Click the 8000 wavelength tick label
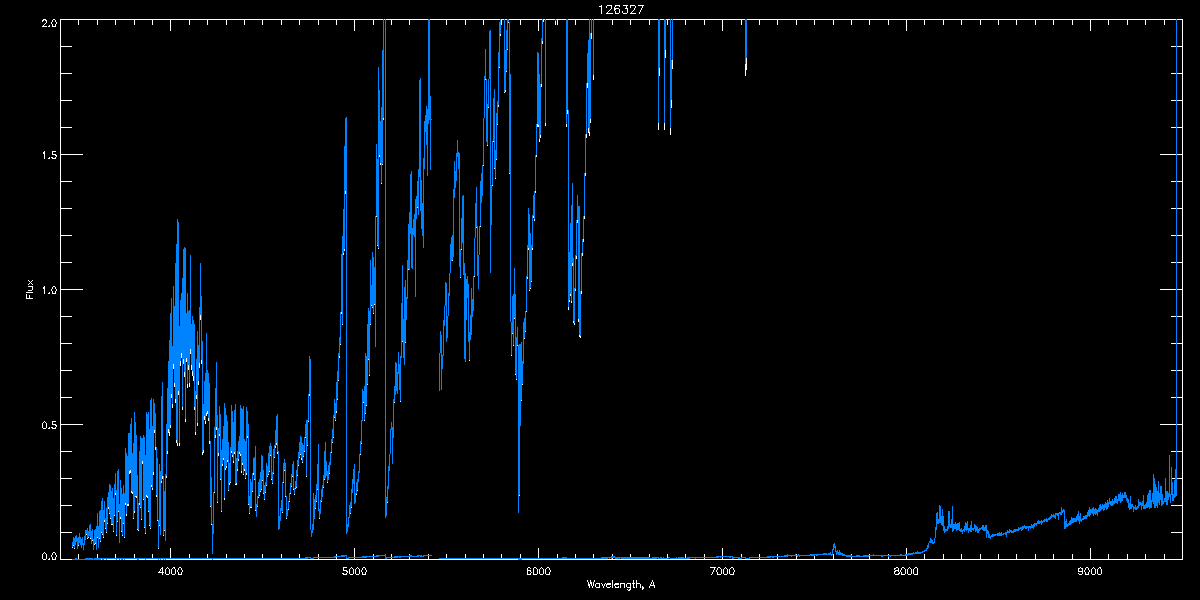The width and height of the screenshot is (1200, 600). [x=906, y=571]
